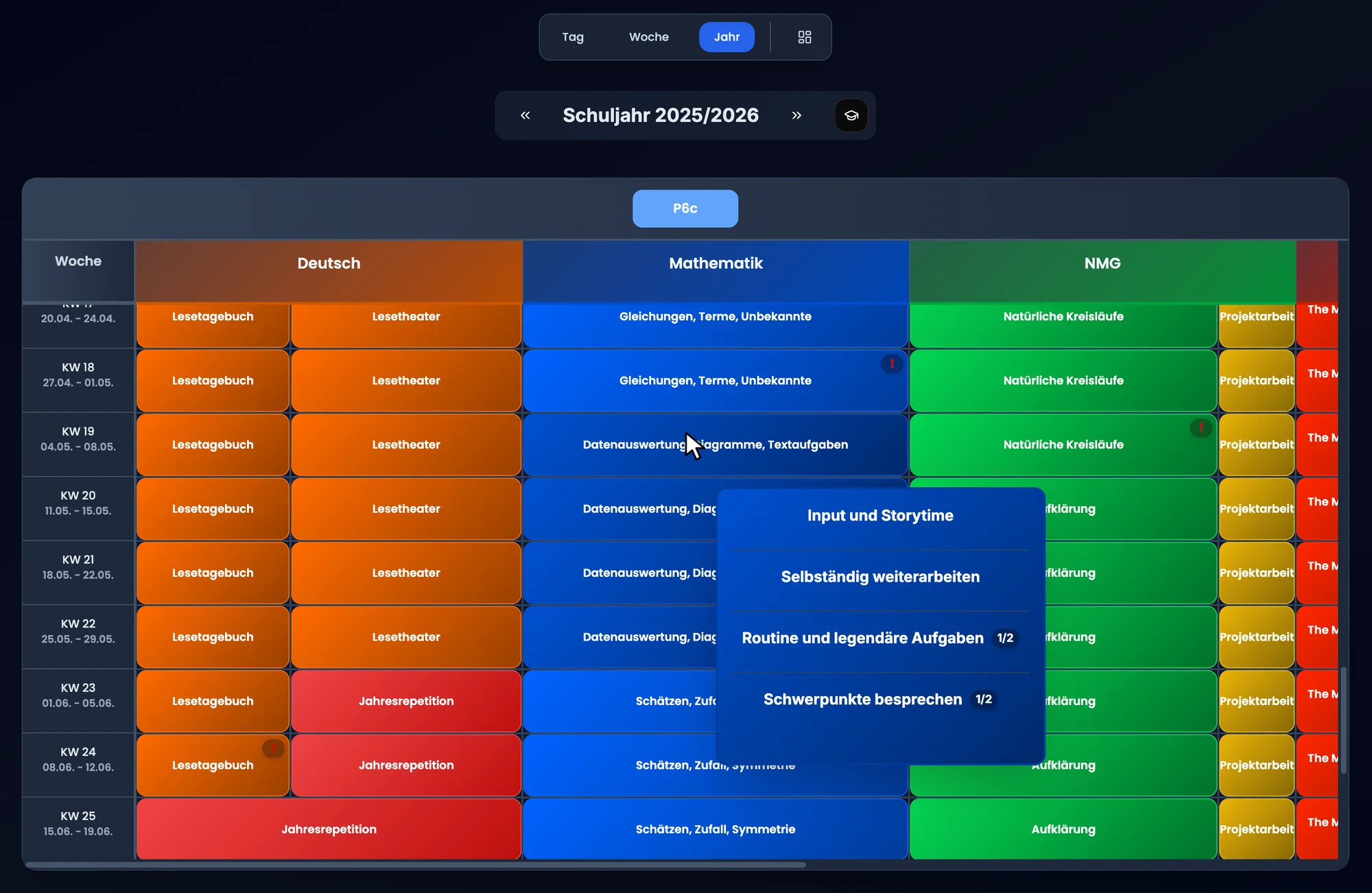Viewport: 1372px width, 893px height.
Task: Open KW 21 Lesetagebuch block
Action: tap(213, 573)
